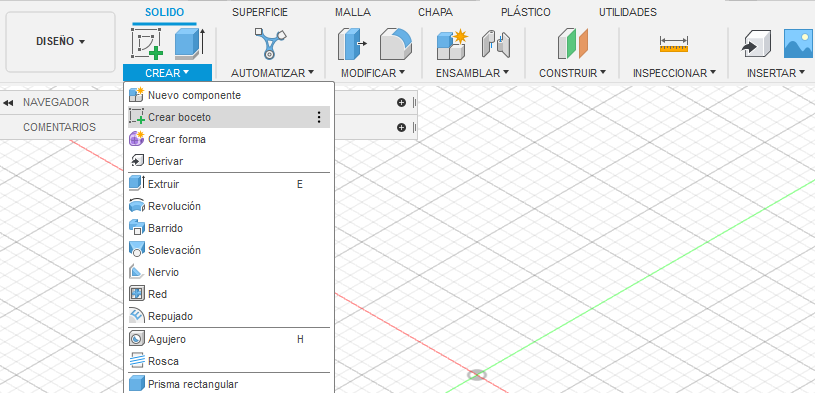Switch to the Solido tab
This screenshot has width=815, height=393.
click(x=164, y=12)
